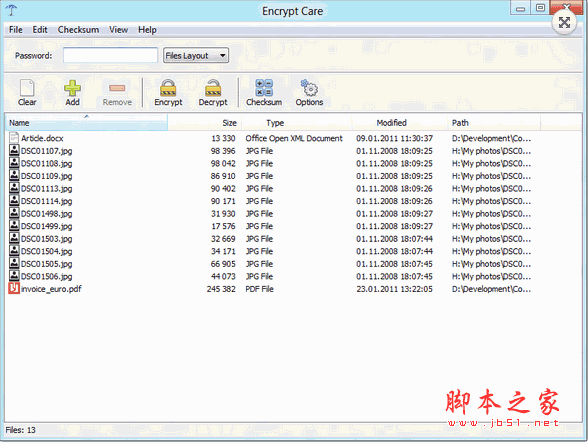This screenshot has height=444, width=588.
Task: Click the Office Open XML Document type
Action: click(294, 138)
